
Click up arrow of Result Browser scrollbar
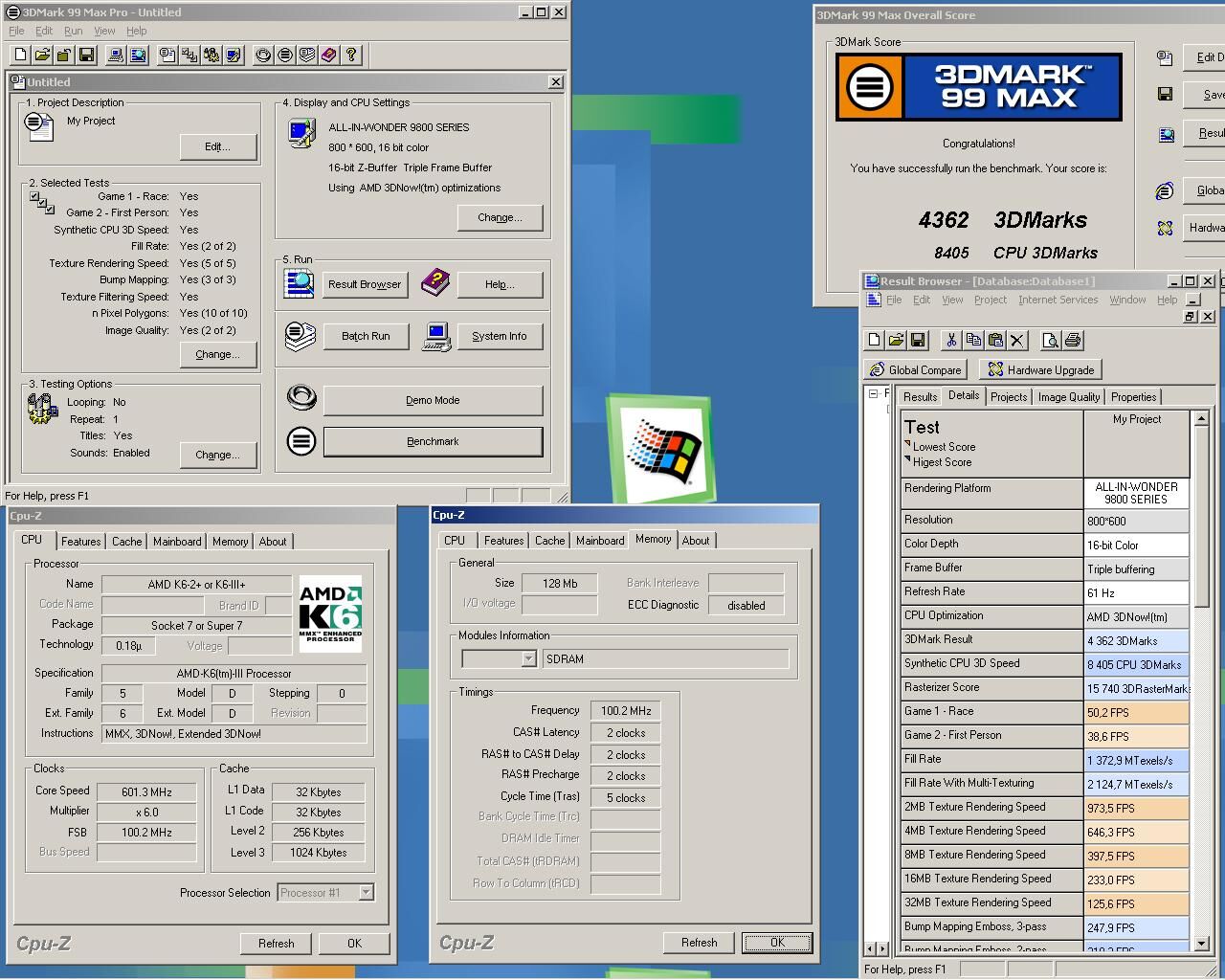(x=1201, y=418)
